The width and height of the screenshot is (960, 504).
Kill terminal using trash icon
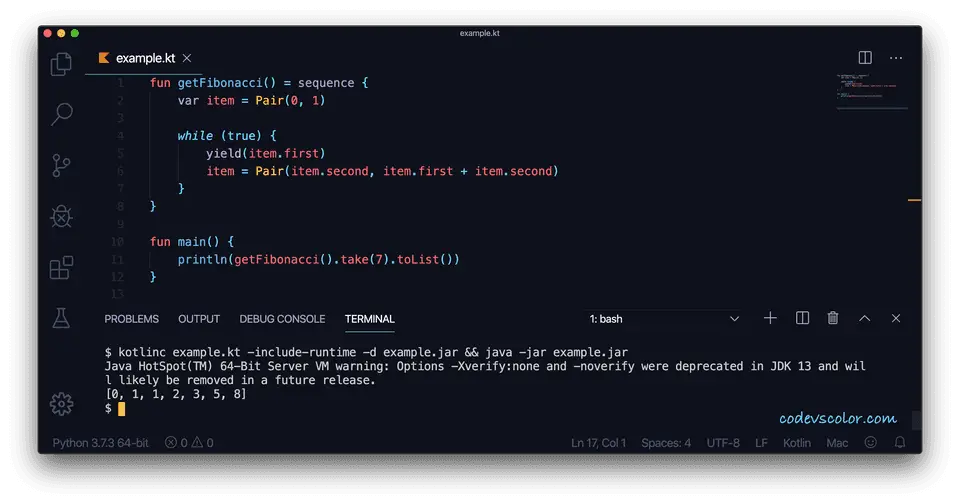pyautogui.click(x=833, y=318)
